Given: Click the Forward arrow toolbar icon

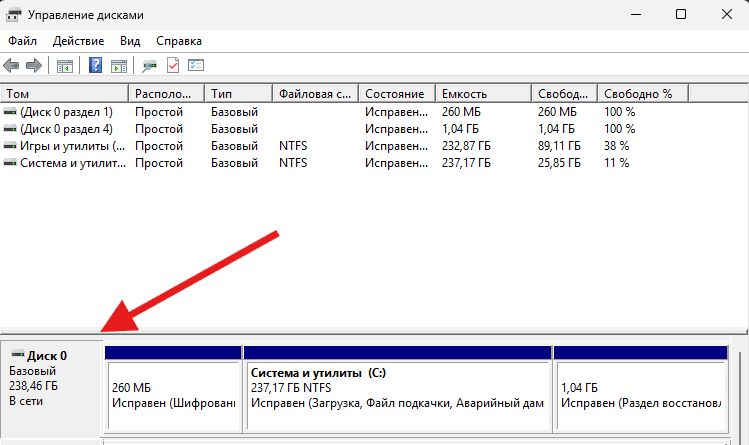Looking at the screenshot, I should coord(34,66).
